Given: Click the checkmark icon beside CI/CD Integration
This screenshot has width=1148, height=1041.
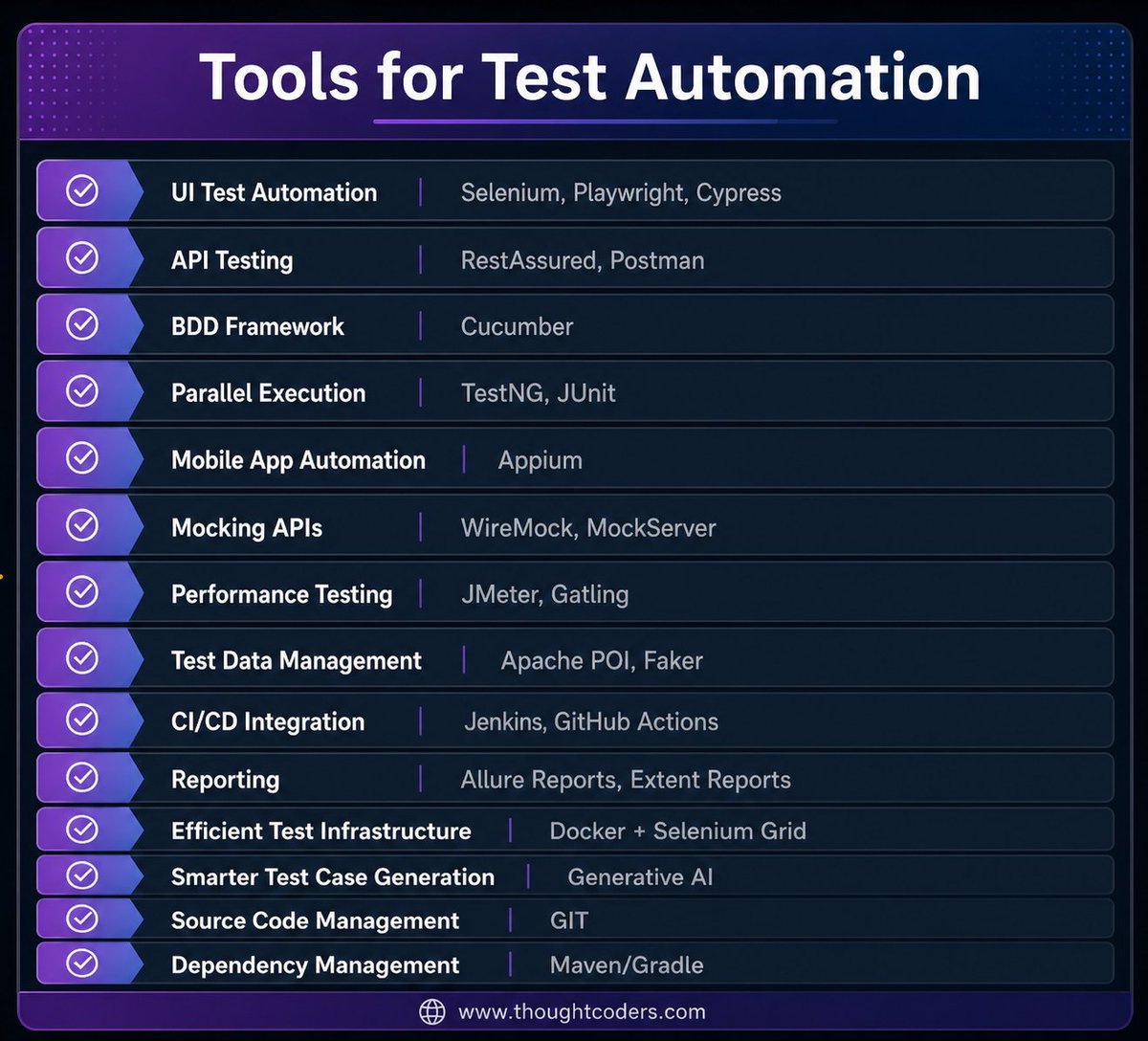Looking at the screenshot, I should pos(82,720).
